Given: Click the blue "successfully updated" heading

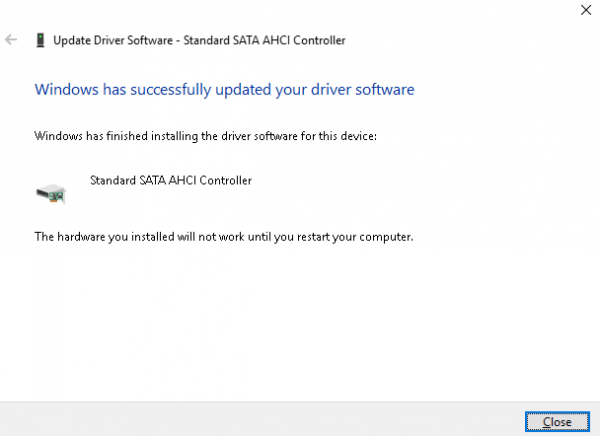Looking at the screenshot, I should coord(224,89).
